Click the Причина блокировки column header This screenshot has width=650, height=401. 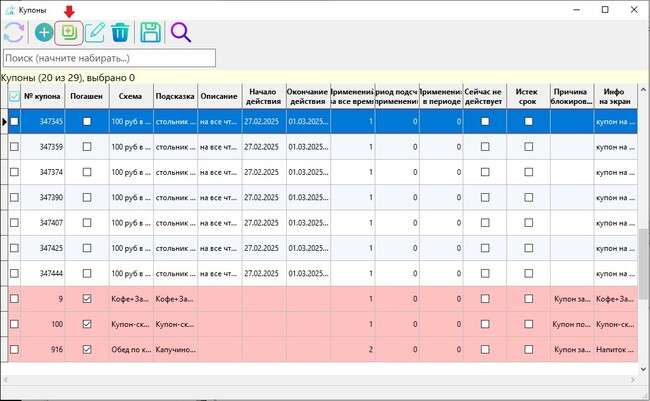(x=570, y=96)
